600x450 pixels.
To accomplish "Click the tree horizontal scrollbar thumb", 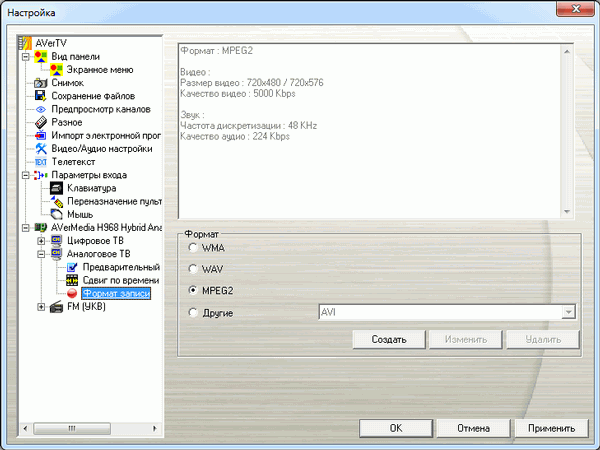I will pos(72,428).
